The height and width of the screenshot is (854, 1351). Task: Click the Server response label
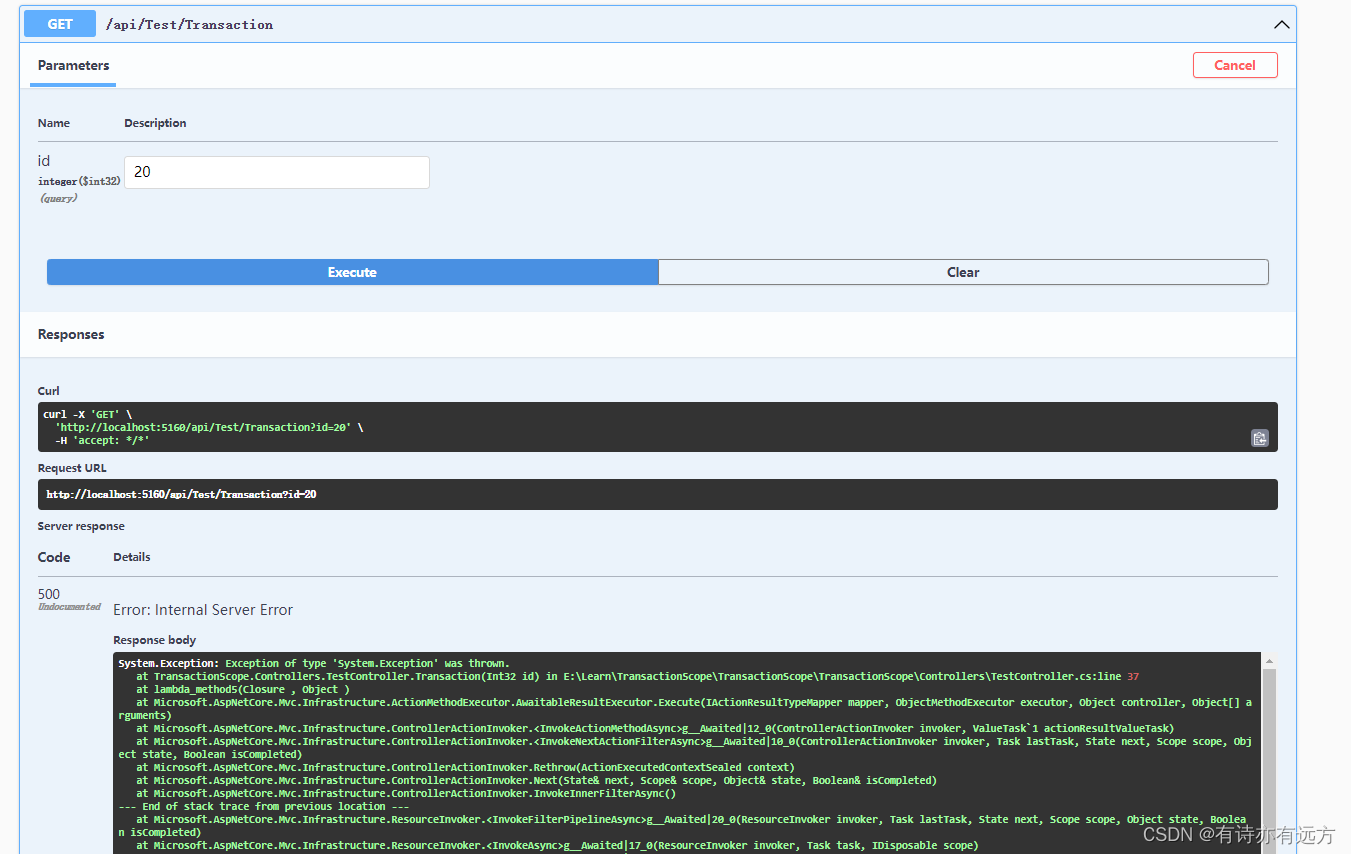(x=81, y=526)
